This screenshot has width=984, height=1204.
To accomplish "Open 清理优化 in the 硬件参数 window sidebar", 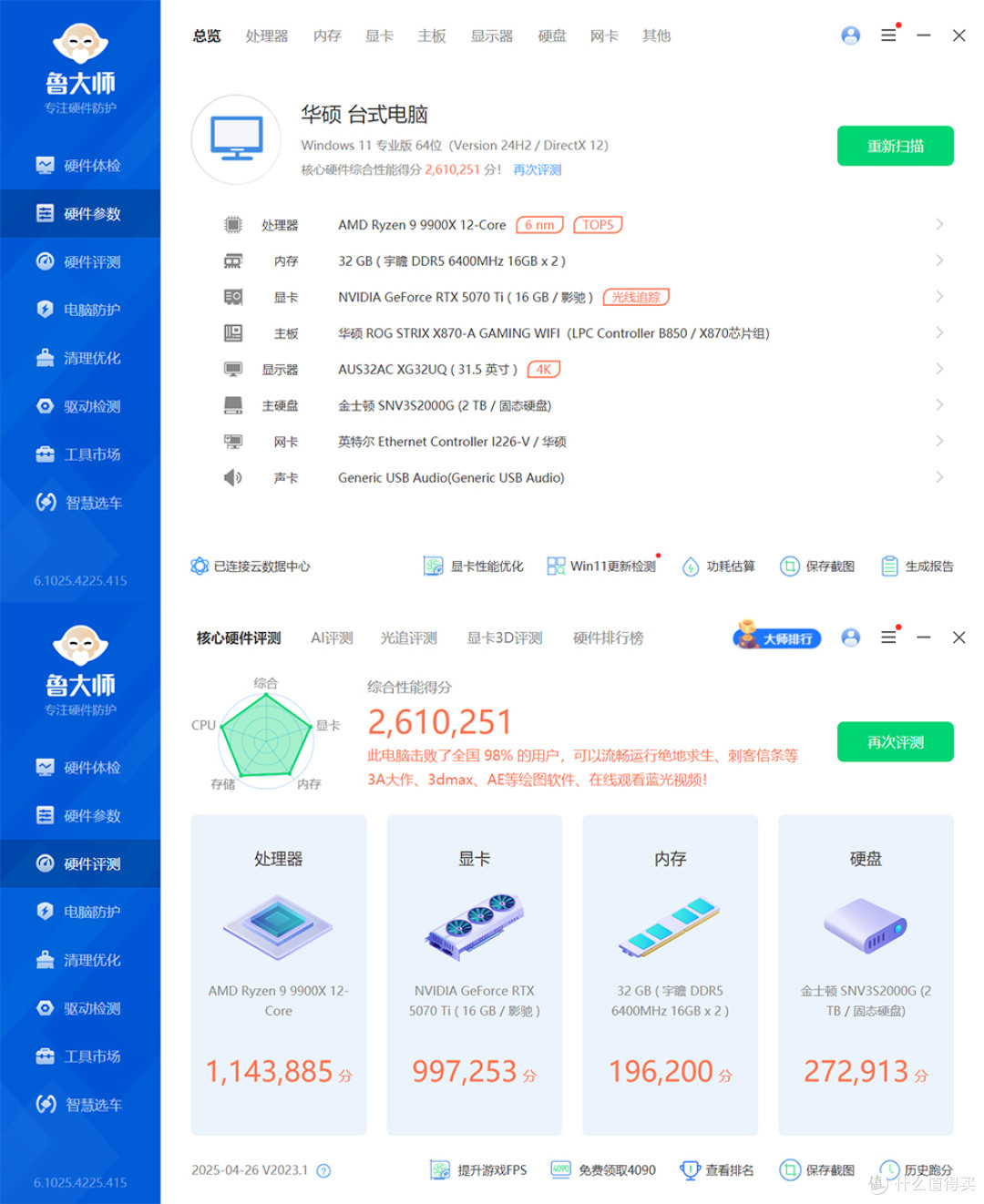I will pyautogui.click(x=80, y=358).
